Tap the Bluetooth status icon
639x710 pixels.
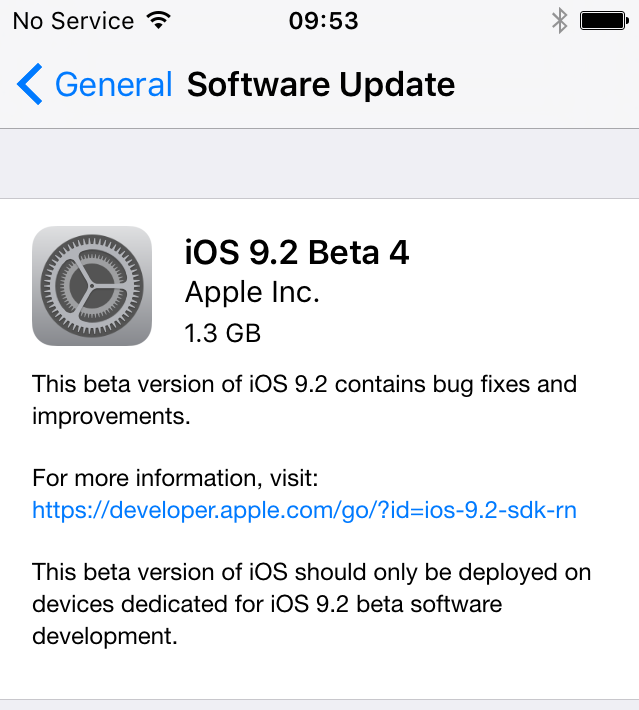tap(560, 20)
